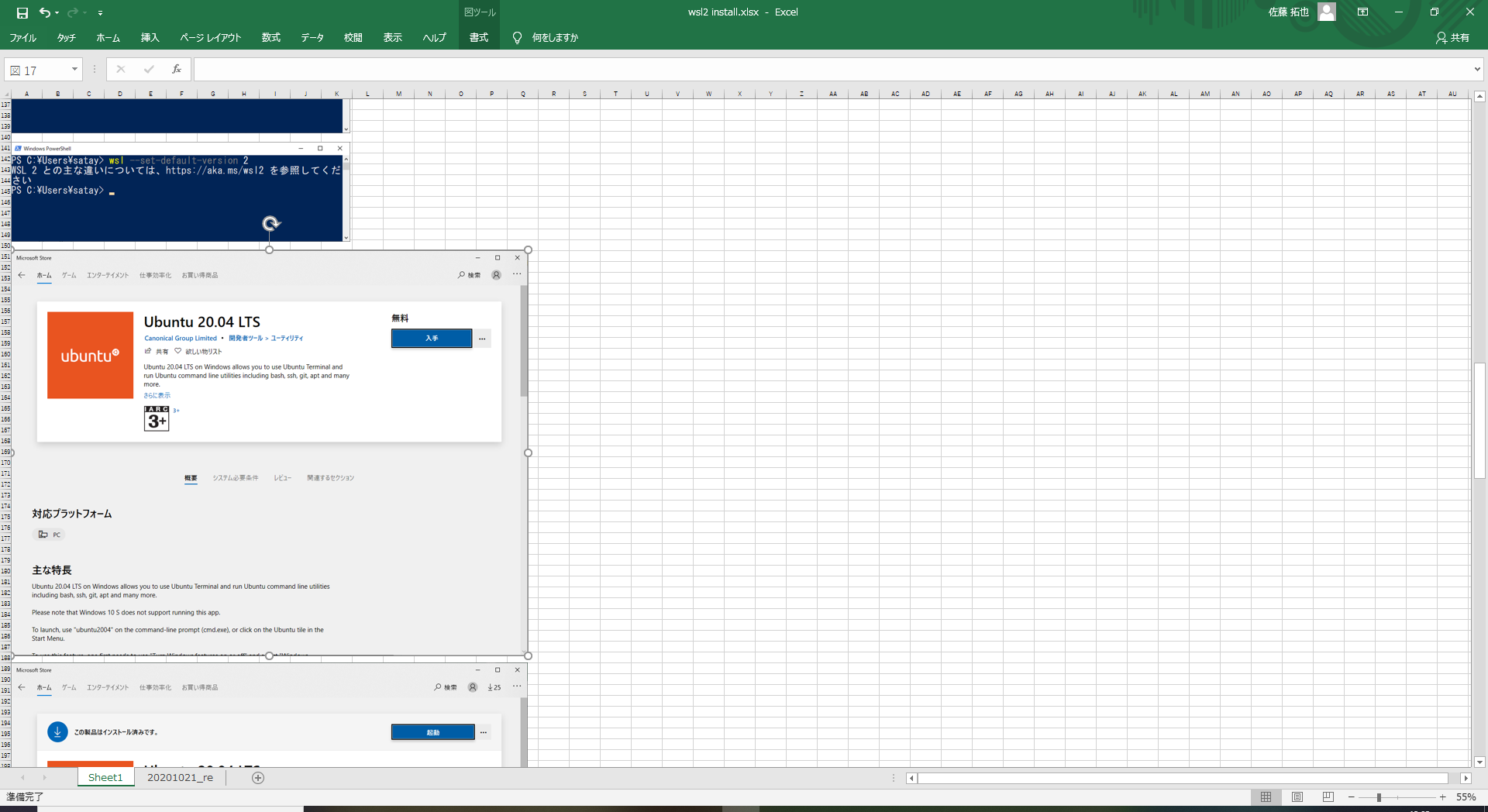Click the add new sheet plus icon
1488x812 pixels.
coord(258,778)
